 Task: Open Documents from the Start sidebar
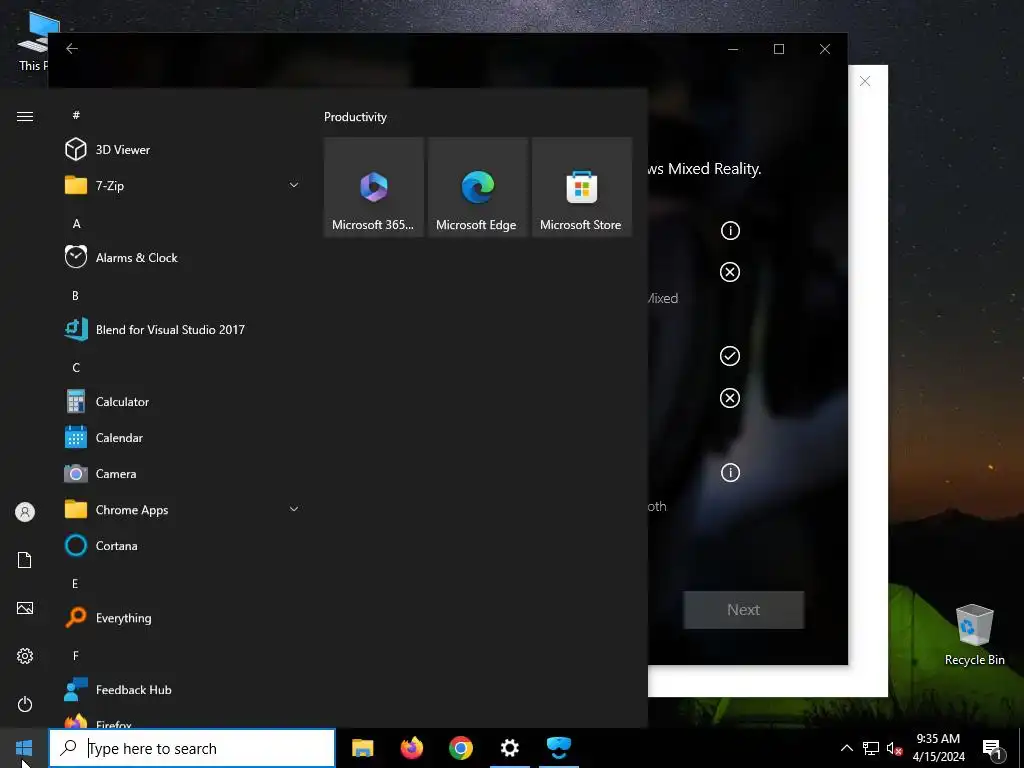tap(25, 560)
